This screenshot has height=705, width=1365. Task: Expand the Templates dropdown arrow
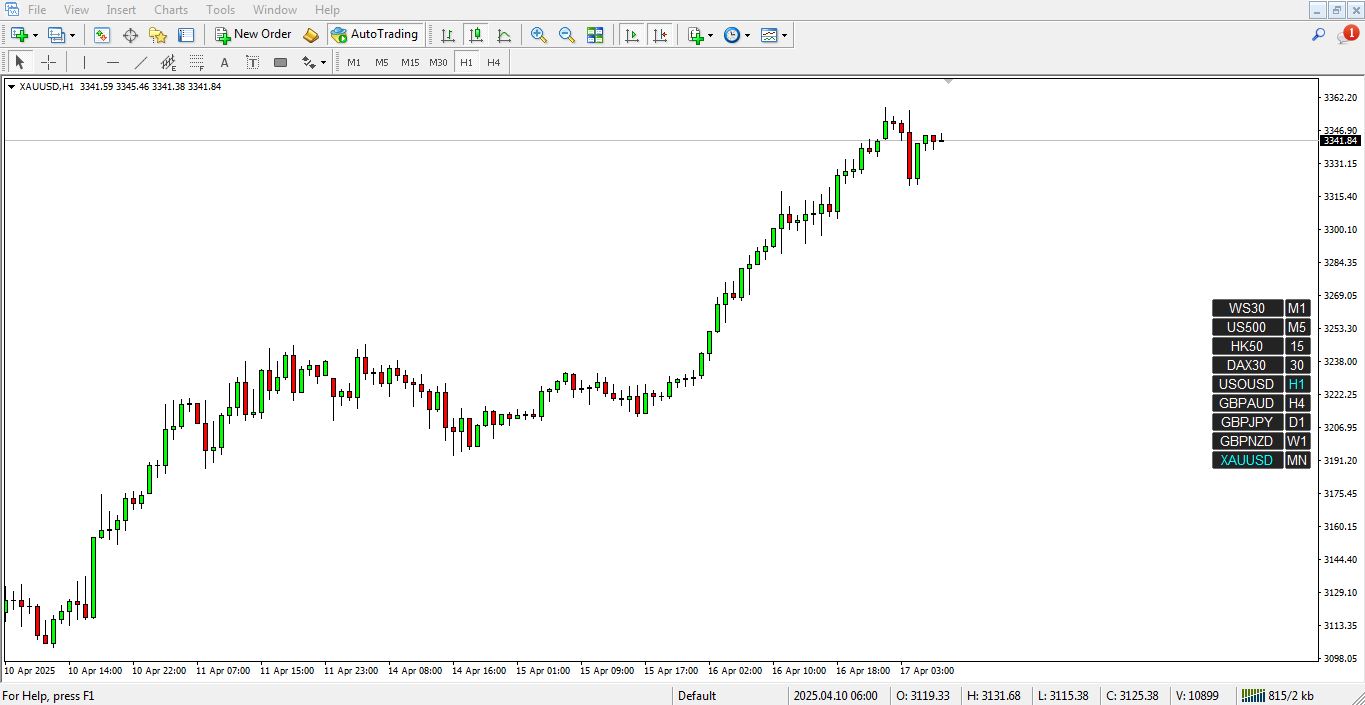click(785, 35)
